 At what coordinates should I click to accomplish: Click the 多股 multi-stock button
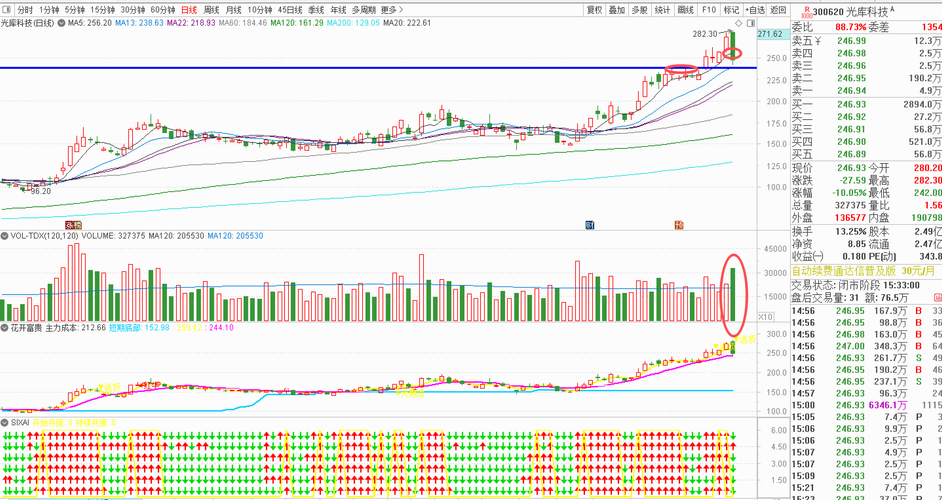click(x=639, y=10)
